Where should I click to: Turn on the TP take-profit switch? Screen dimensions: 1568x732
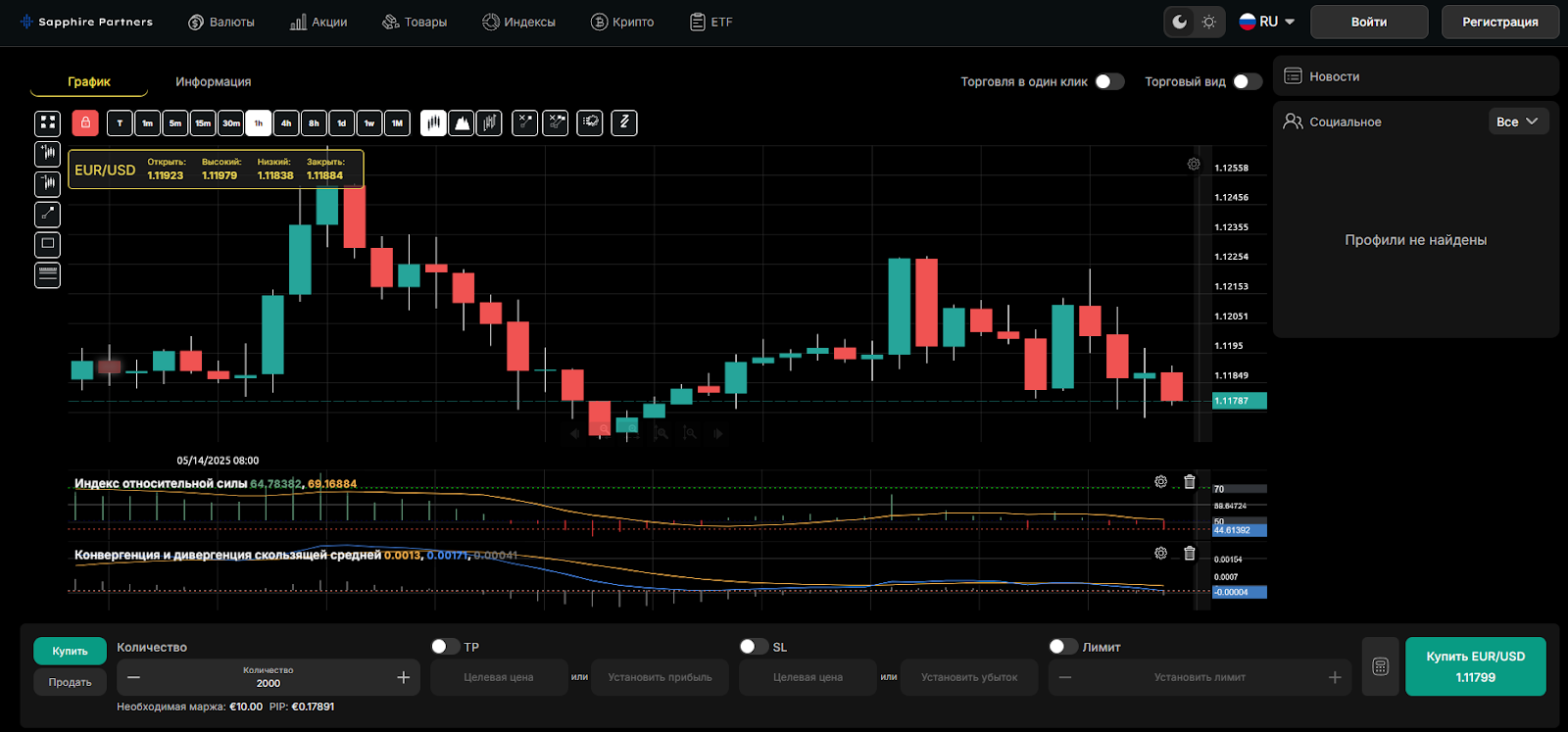[x=445, y=647]
